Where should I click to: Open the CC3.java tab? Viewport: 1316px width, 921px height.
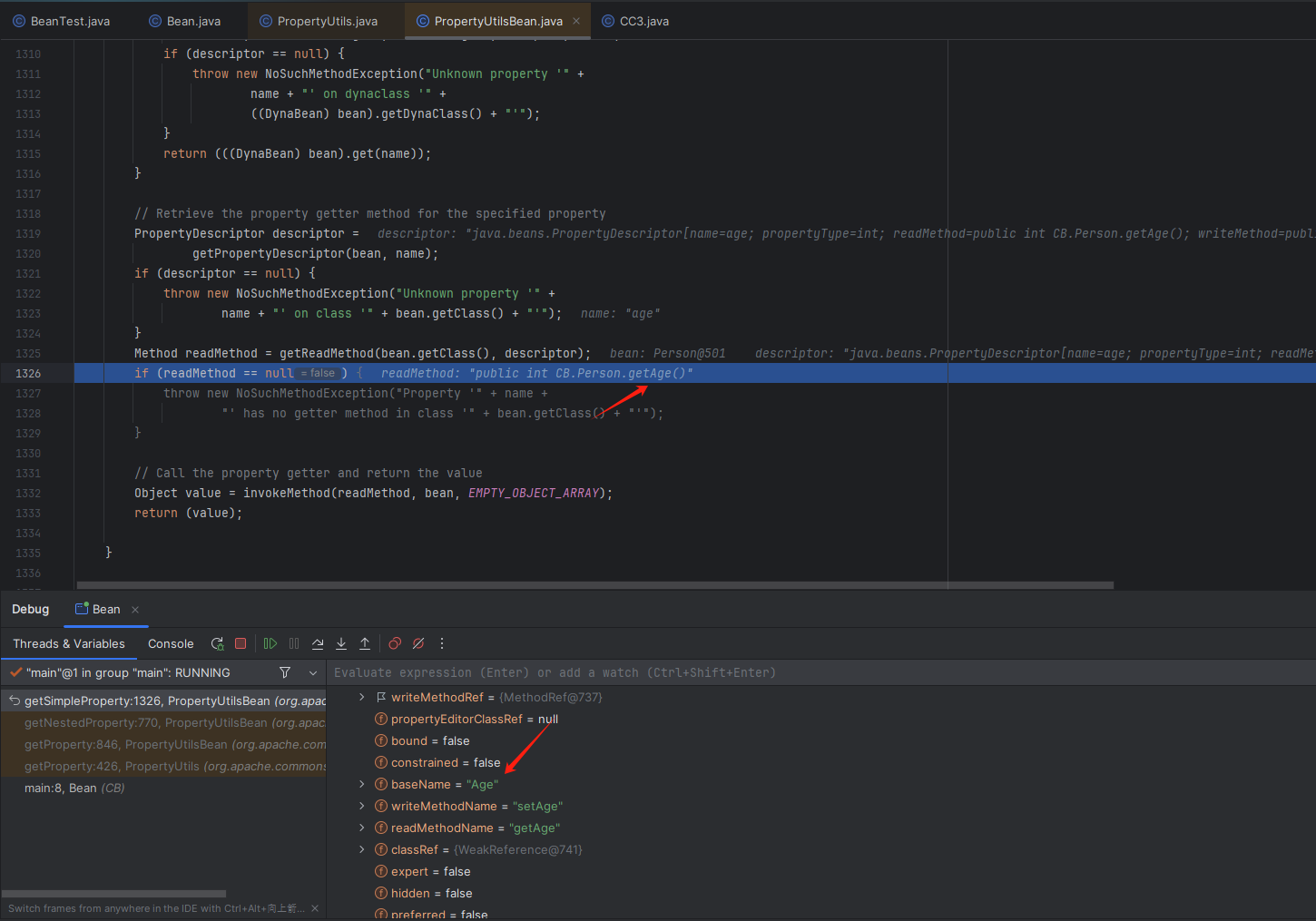point(635,21)
